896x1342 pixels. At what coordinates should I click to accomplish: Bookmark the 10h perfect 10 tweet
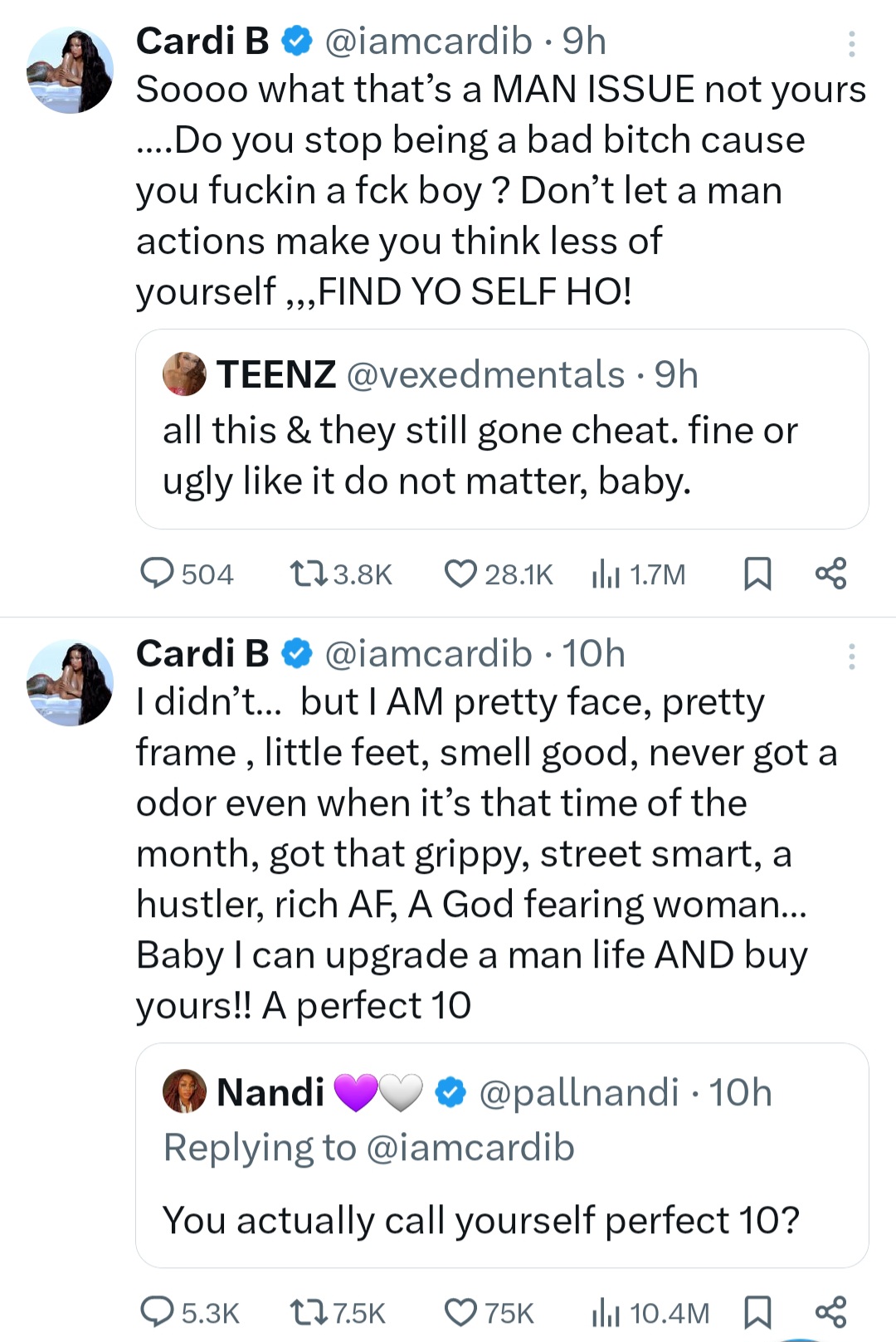[x=757, y=1312]
